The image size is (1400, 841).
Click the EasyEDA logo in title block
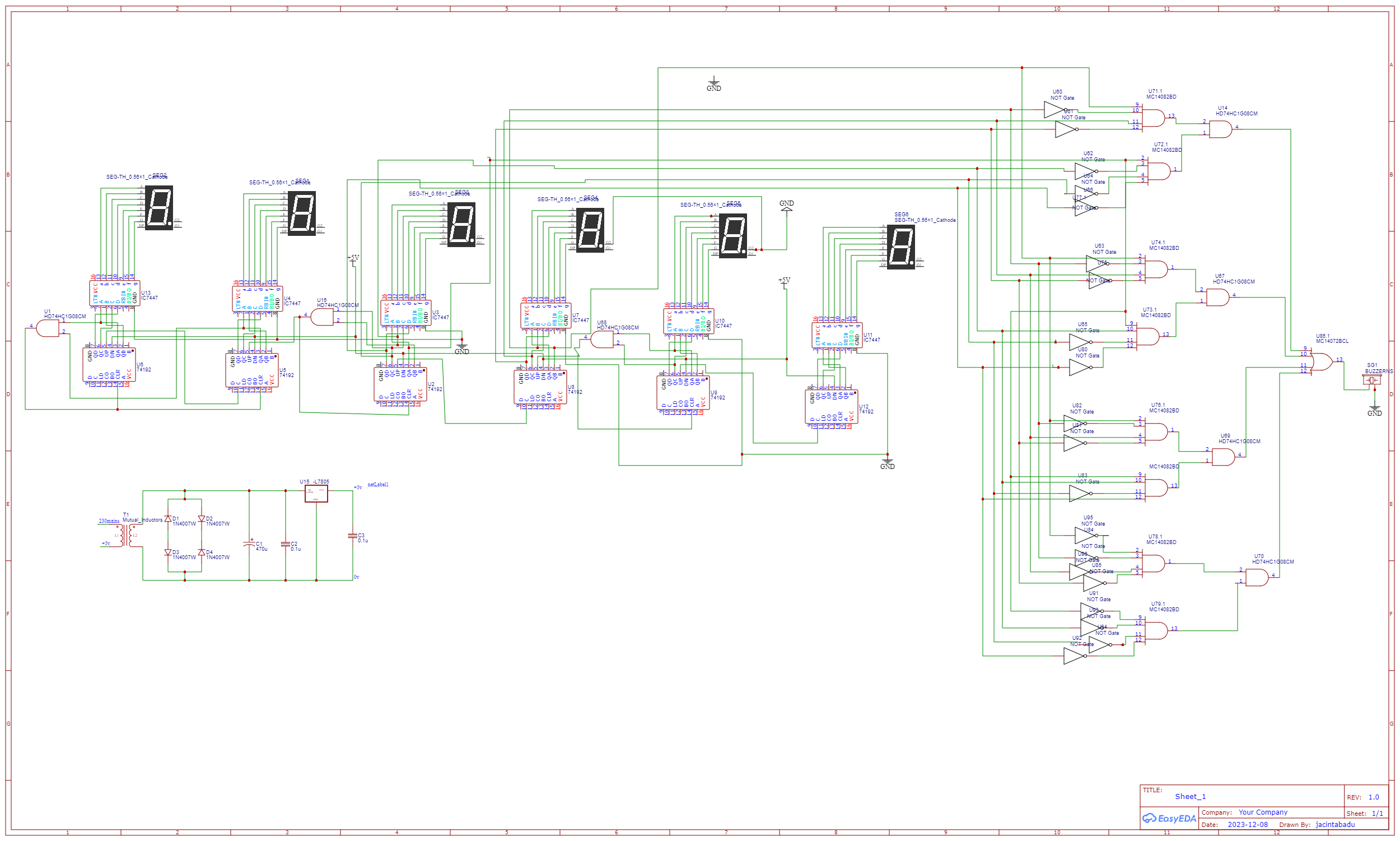tap(1169, 819)
